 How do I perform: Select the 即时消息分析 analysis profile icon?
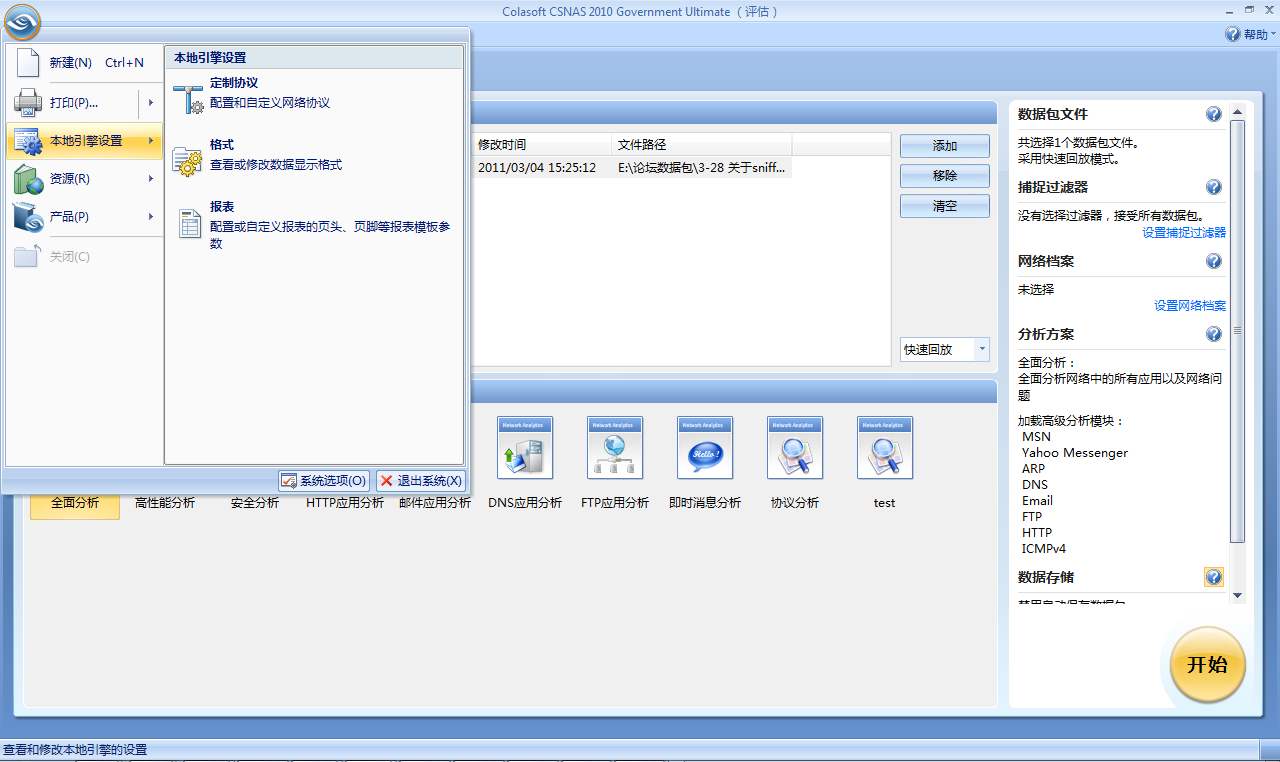(x=704, y=447)
